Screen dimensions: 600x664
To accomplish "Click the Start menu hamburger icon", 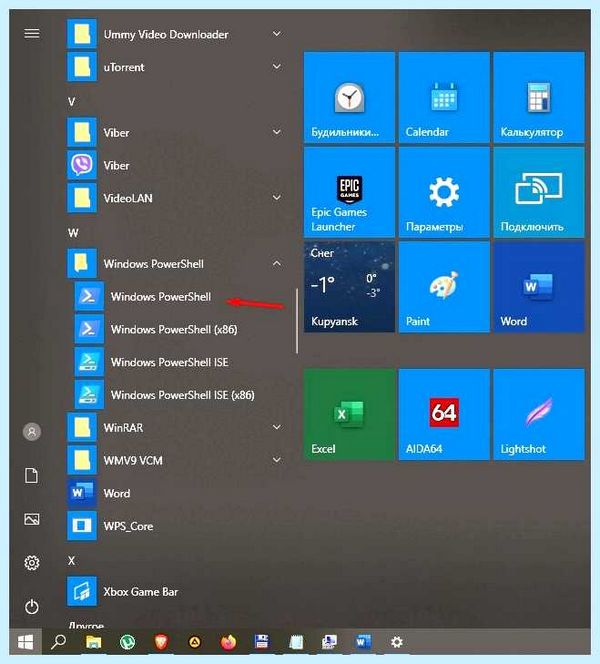I will [32, 33].
